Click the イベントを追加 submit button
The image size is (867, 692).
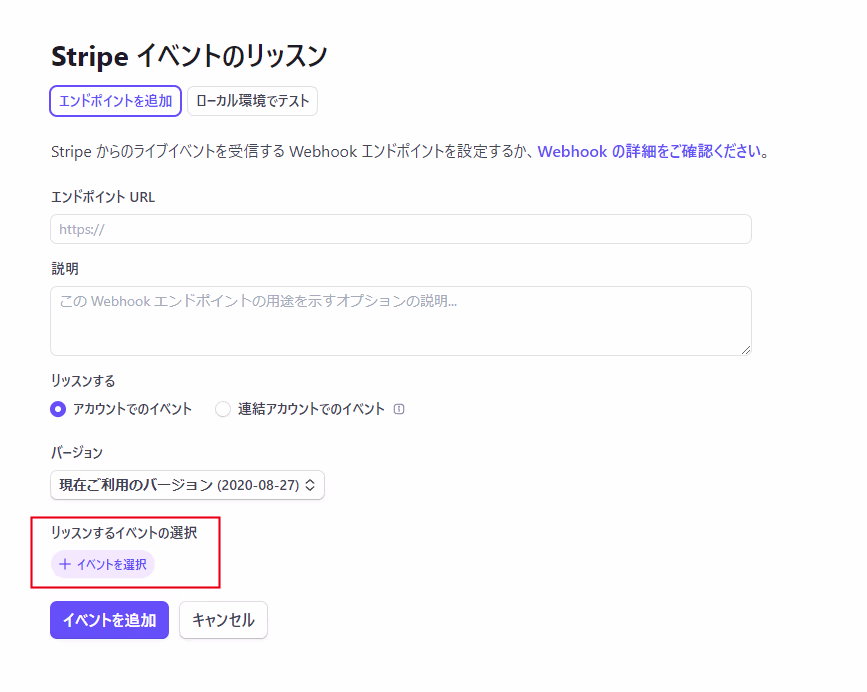click(109, 620)
